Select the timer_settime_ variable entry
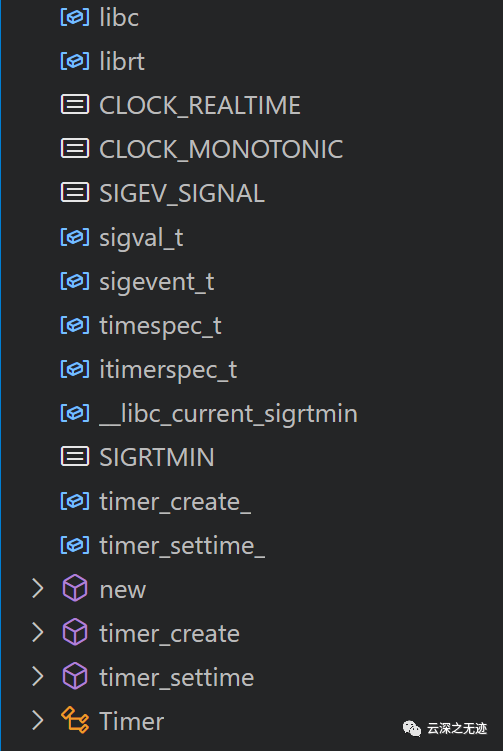The height and width of the screenshot is (751, 503). [x=182, y=546]
